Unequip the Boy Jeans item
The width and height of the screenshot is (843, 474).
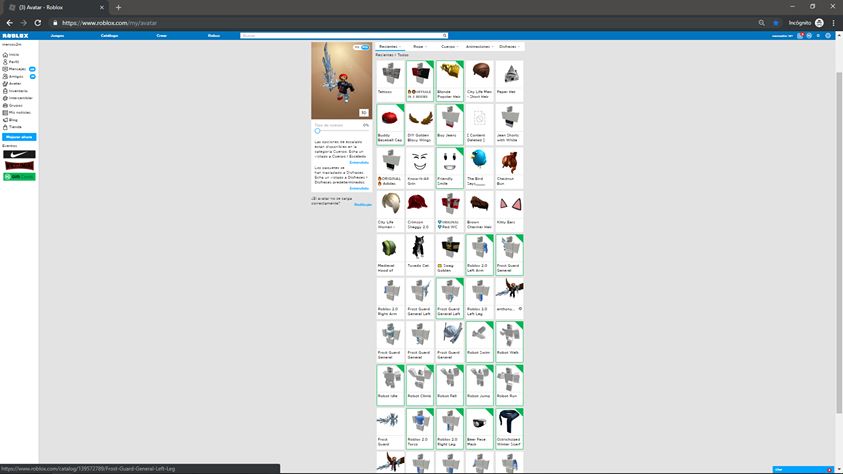[x=449, y=124]
